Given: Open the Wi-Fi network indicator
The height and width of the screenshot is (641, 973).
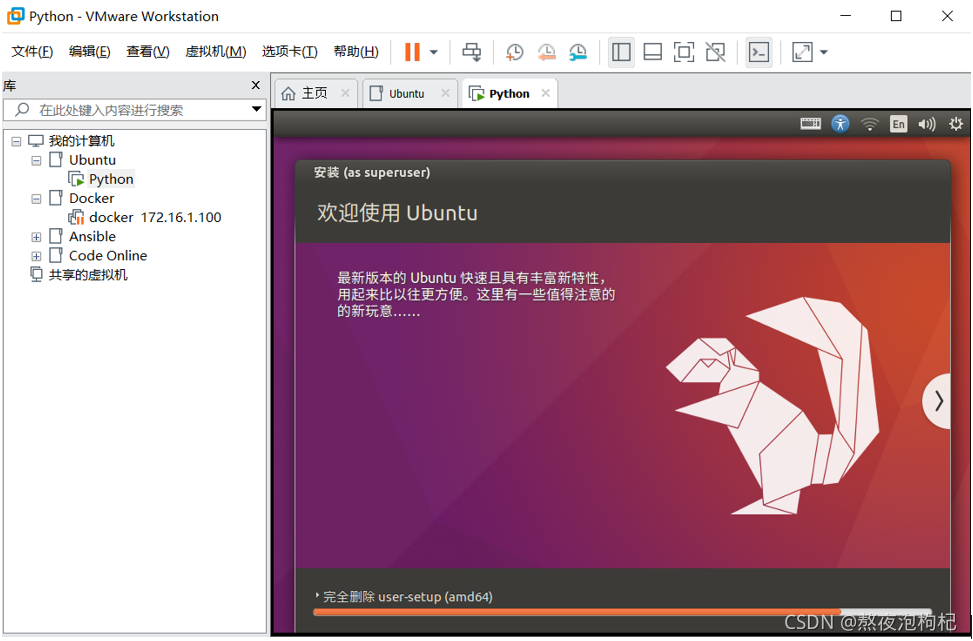Looking at the screenshot, I should 870,125.
